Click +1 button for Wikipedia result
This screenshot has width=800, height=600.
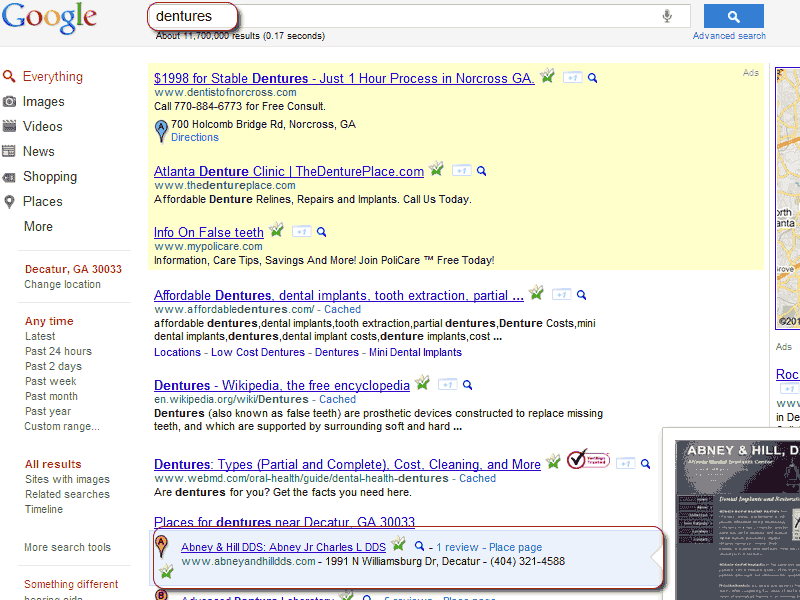[447, 385]
